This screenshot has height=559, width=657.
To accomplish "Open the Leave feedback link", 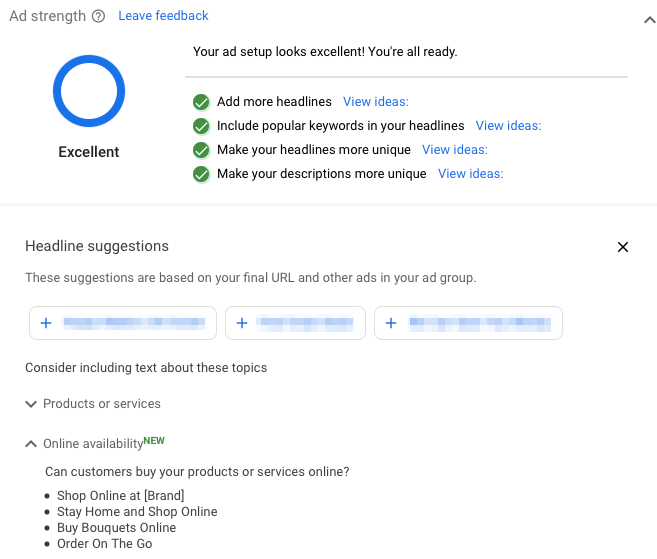I will point(163,16).
